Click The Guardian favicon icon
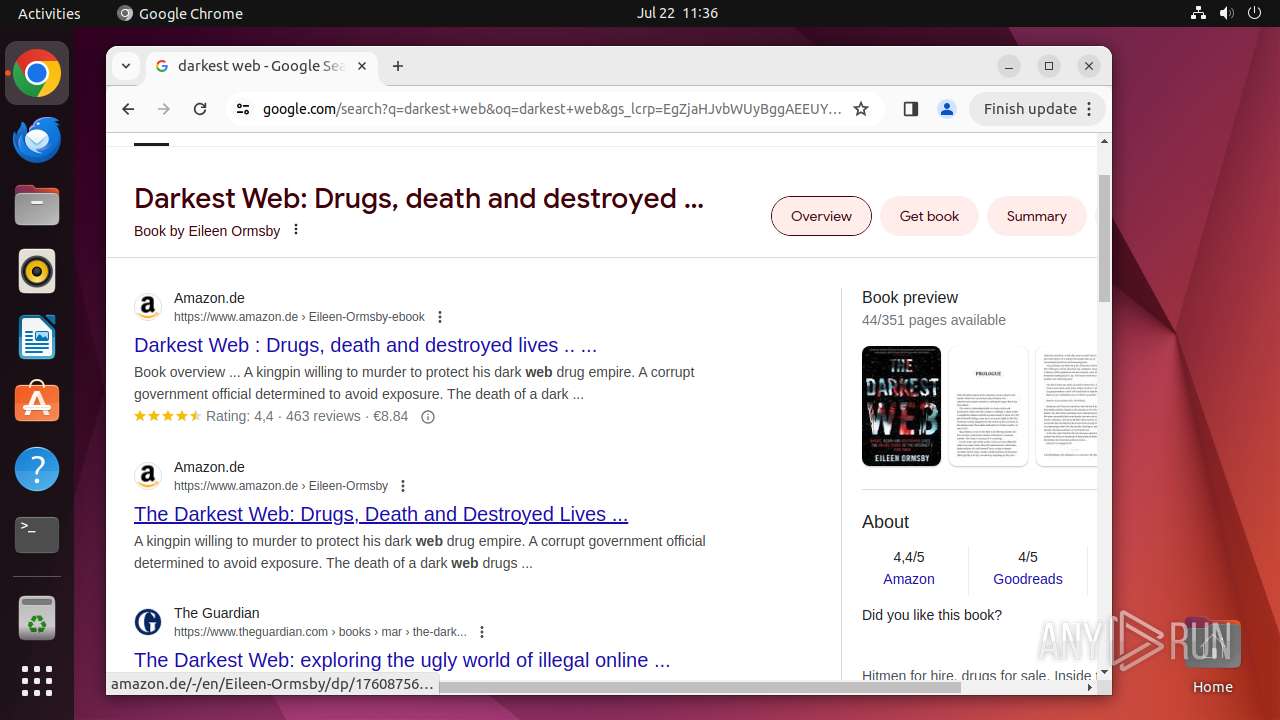1280x720 pixels. click(148, 622)
